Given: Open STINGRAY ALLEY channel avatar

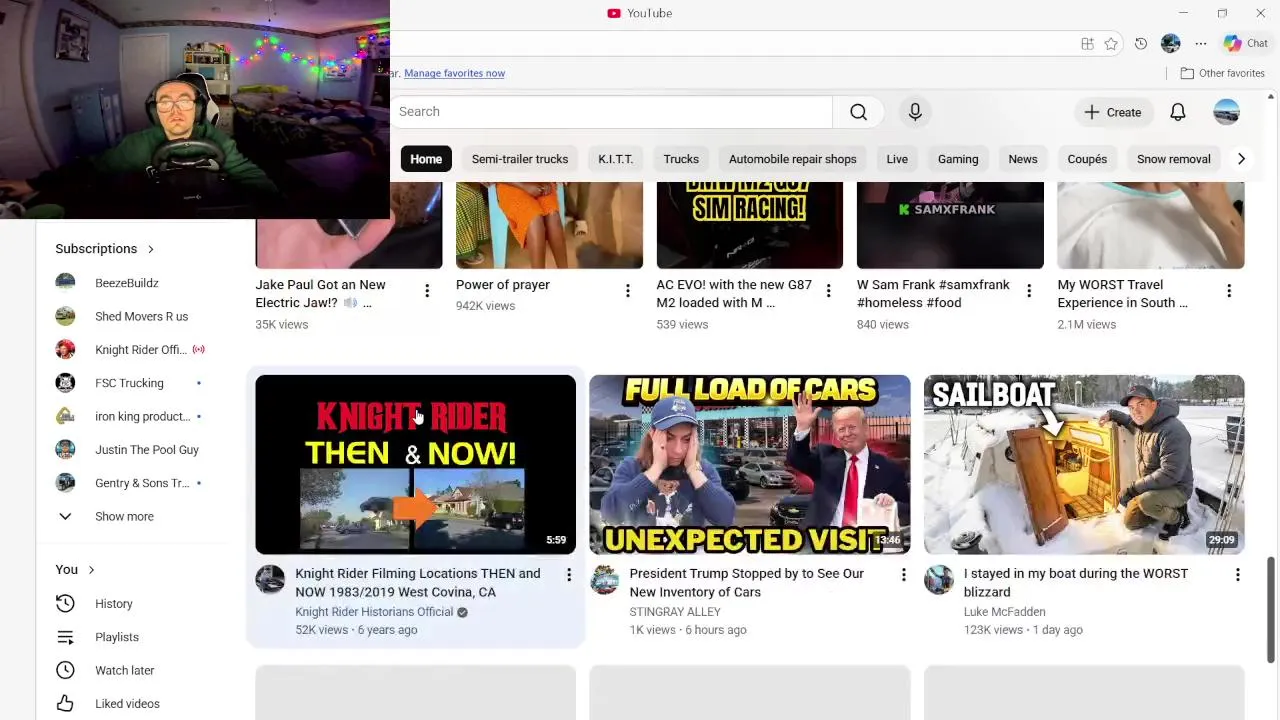Looking at the screenshot, I should click(604, 579).
